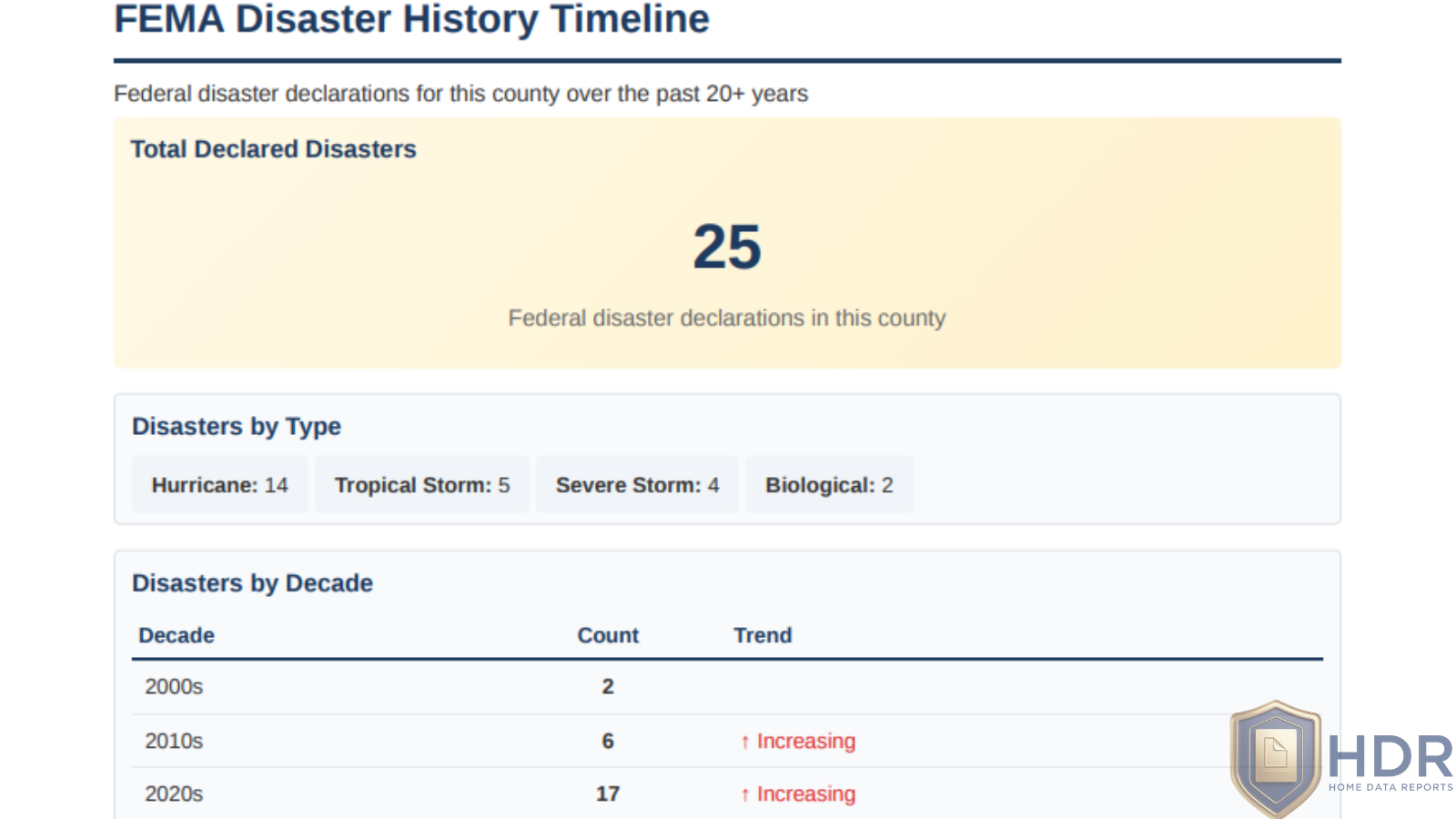1456x819 pixels.
Task: Click the total count number 25
Action: tap(727, 247)
